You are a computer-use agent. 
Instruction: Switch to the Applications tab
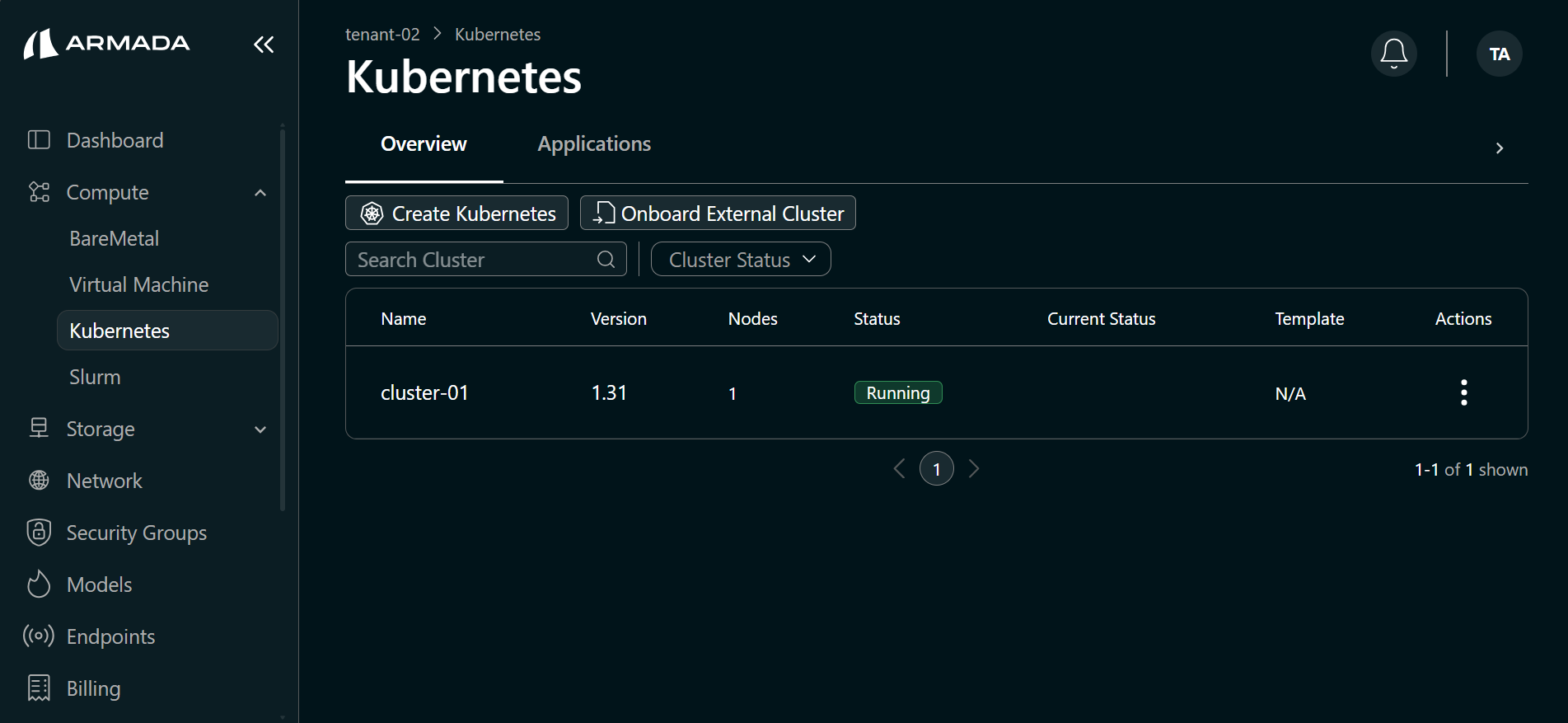point(594,144)
